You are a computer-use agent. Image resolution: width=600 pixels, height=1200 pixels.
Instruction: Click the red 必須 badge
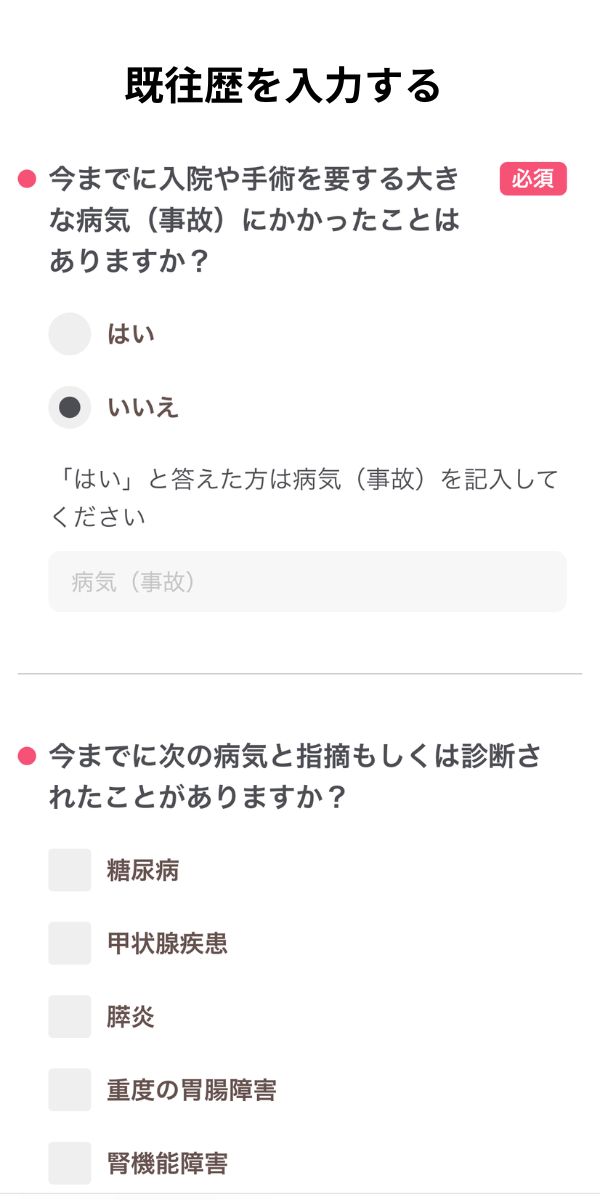coord(533,179)
